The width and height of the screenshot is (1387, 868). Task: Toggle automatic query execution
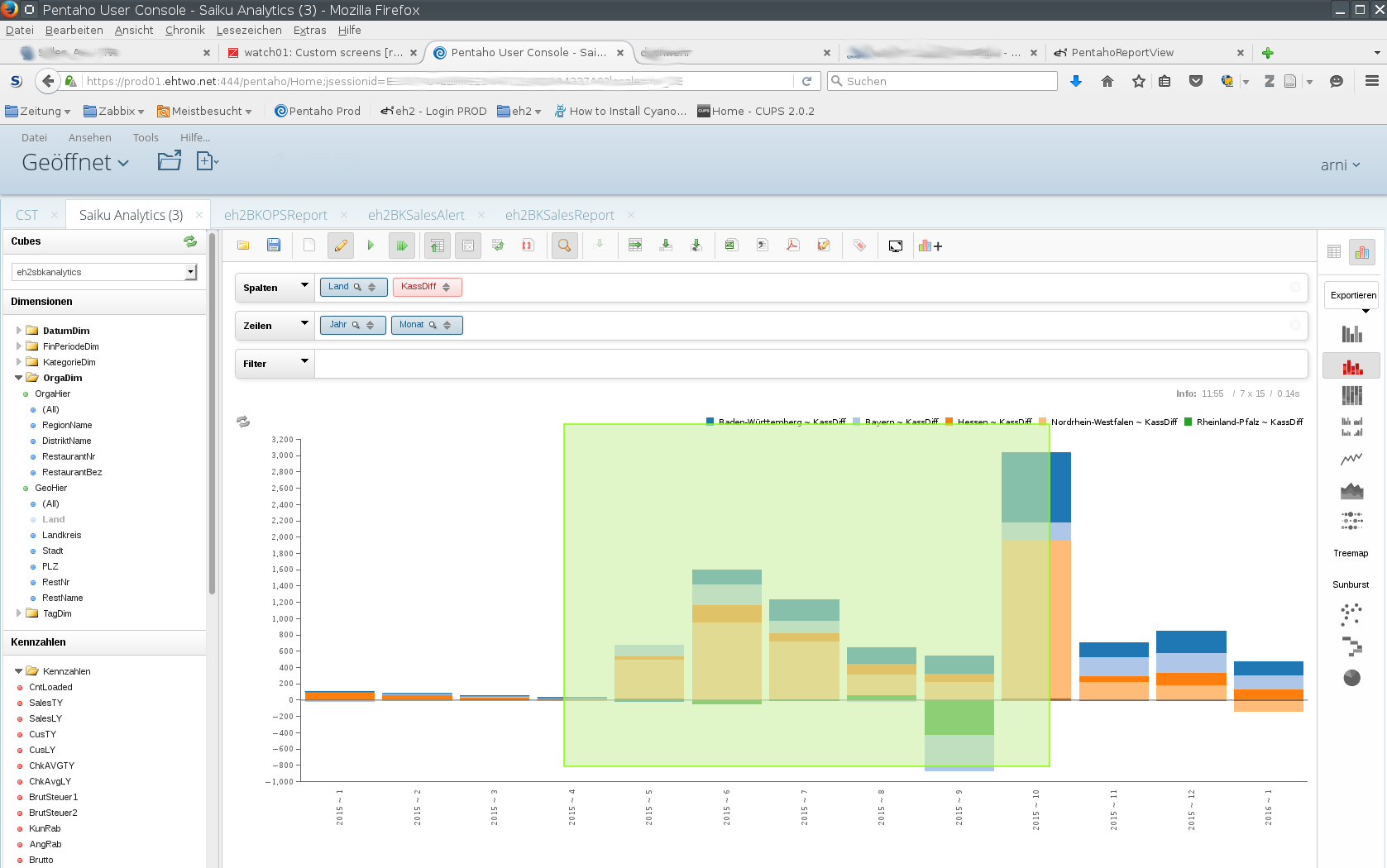point(401,246)
